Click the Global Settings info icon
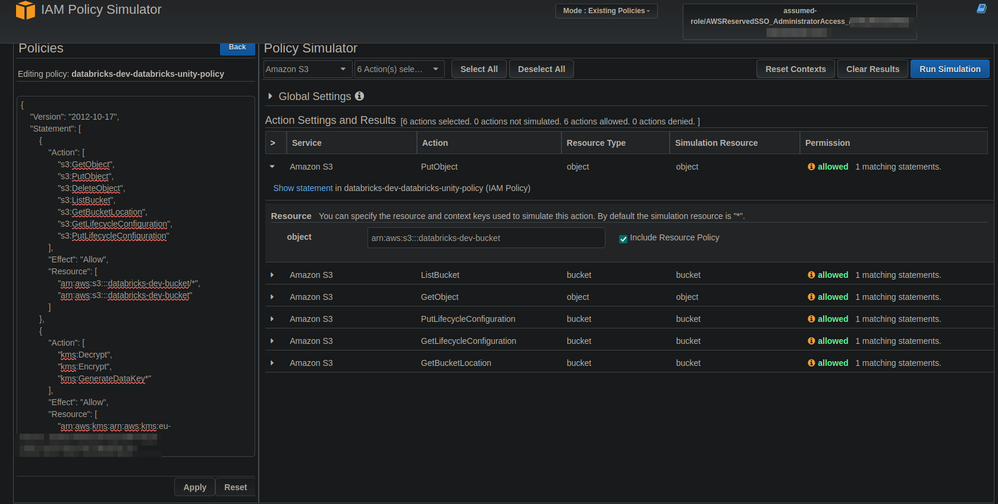Image resolution: width=998 pixels, height=504 pixels. (360, 97)
